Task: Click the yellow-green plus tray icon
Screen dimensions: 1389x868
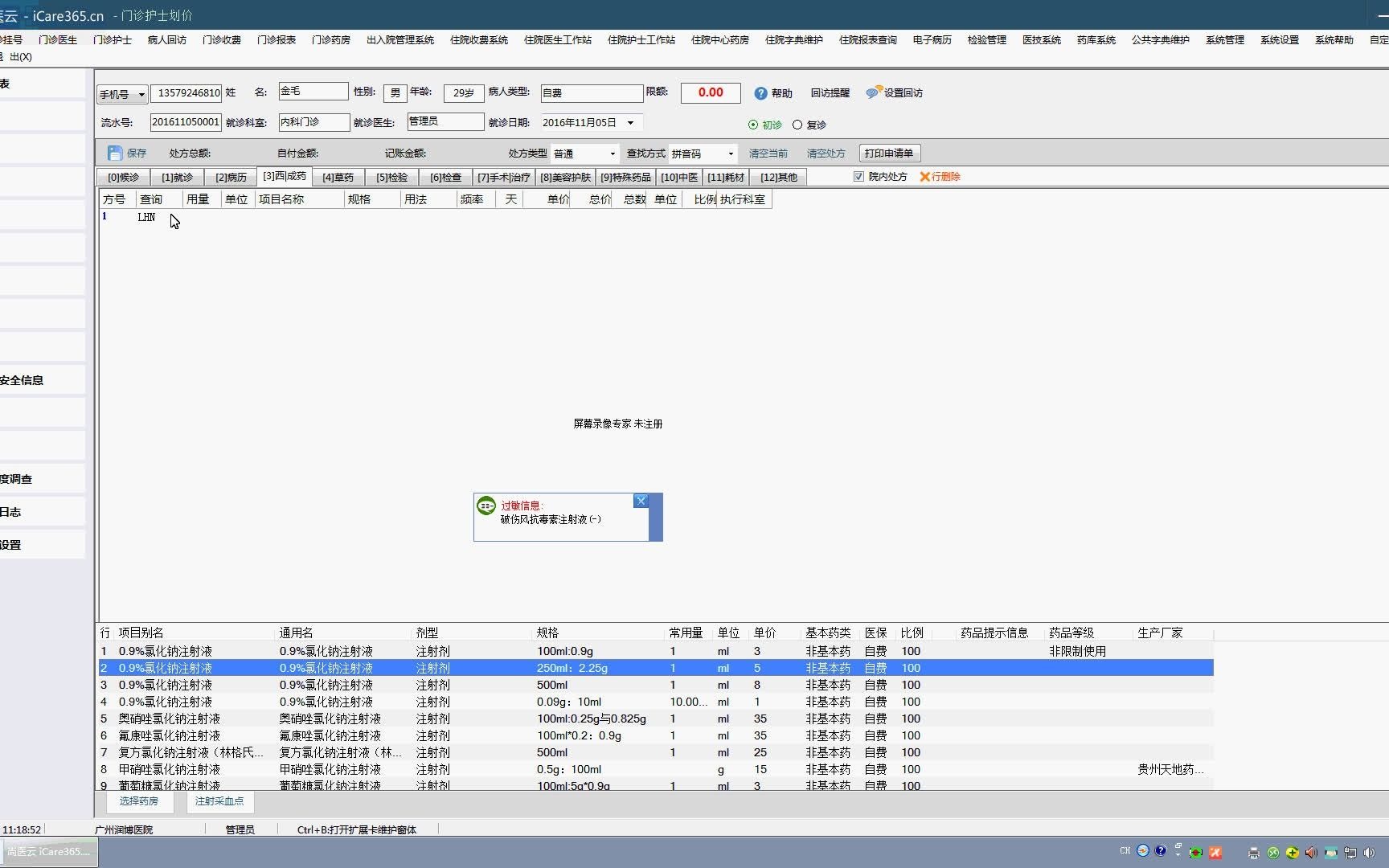Action: 1292,853
